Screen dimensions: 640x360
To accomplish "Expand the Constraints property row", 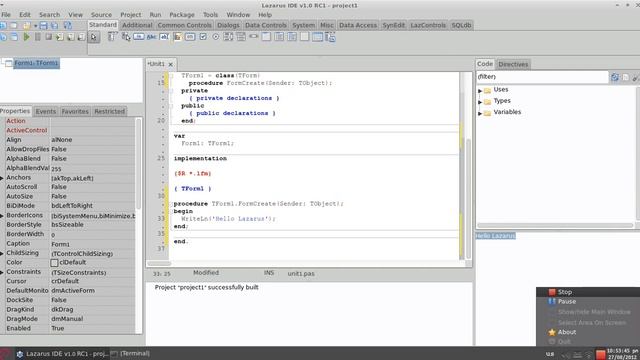I will pyautogui.click(x=2, y=272).
